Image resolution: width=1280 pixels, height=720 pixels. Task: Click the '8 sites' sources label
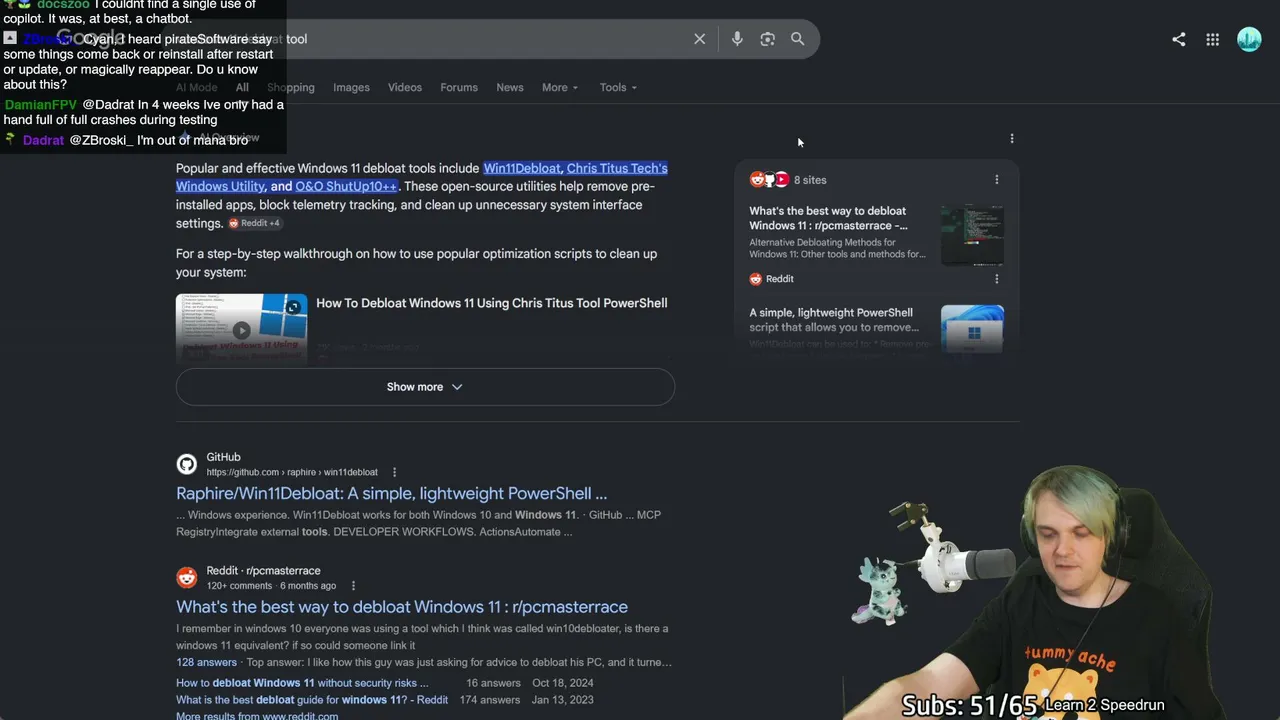point(810,180)
